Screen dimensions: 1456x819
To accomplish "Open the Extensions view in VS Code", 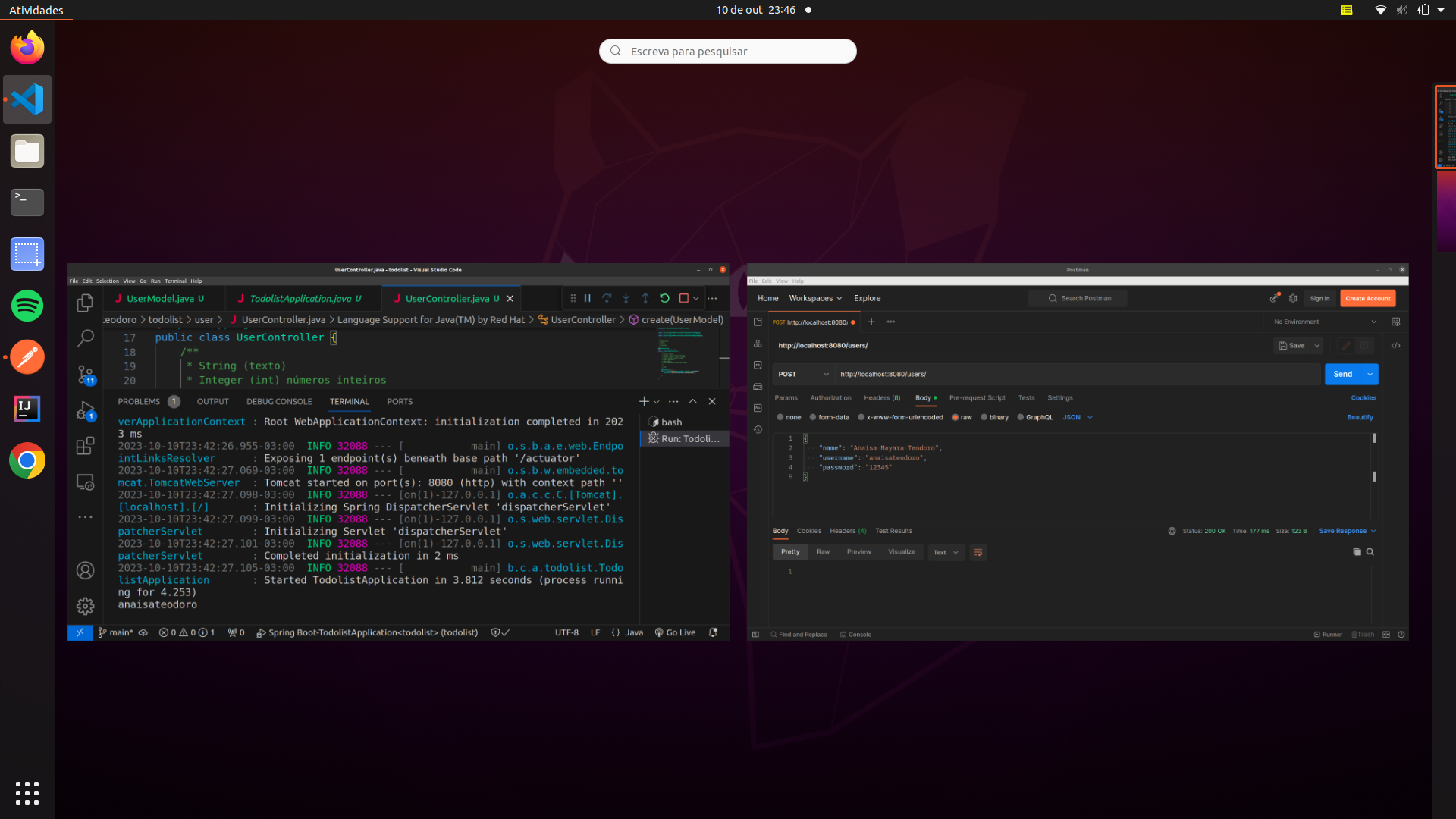I will 85,446.
